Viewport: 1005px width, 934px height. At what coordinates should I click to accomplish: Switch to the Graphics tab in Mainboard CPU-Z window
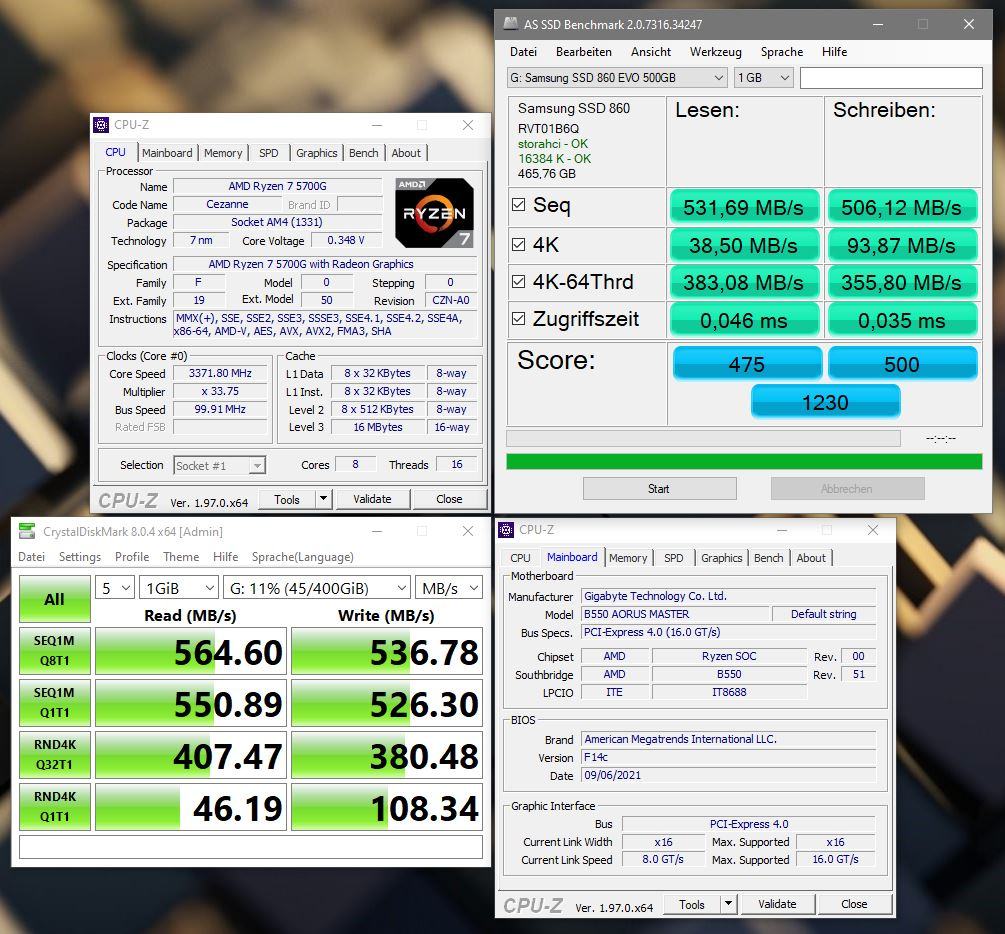click(721, 558)
